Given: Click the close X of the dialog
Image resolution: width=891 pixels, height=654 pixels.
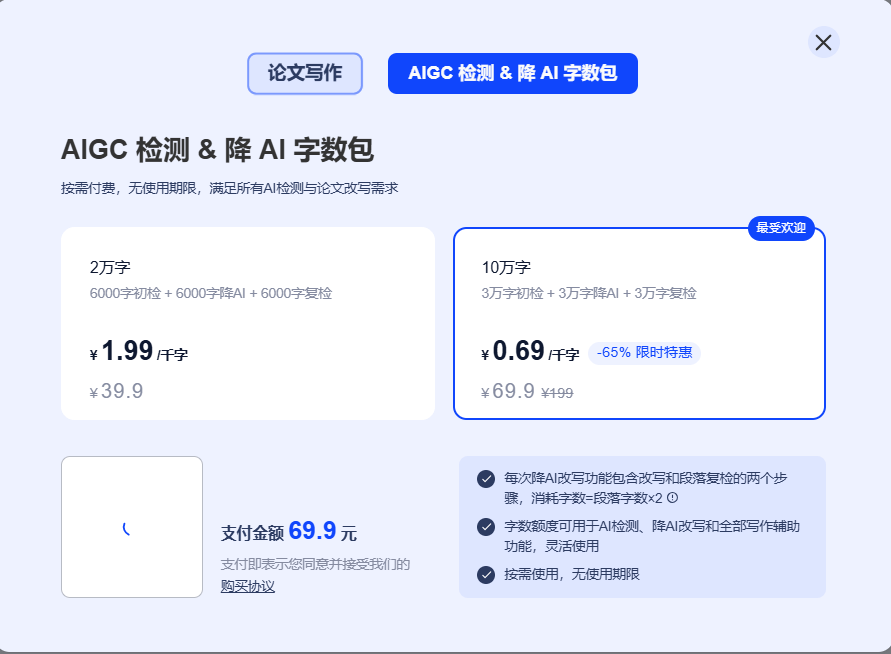Looking at the screenshot, I should [822, 43].
